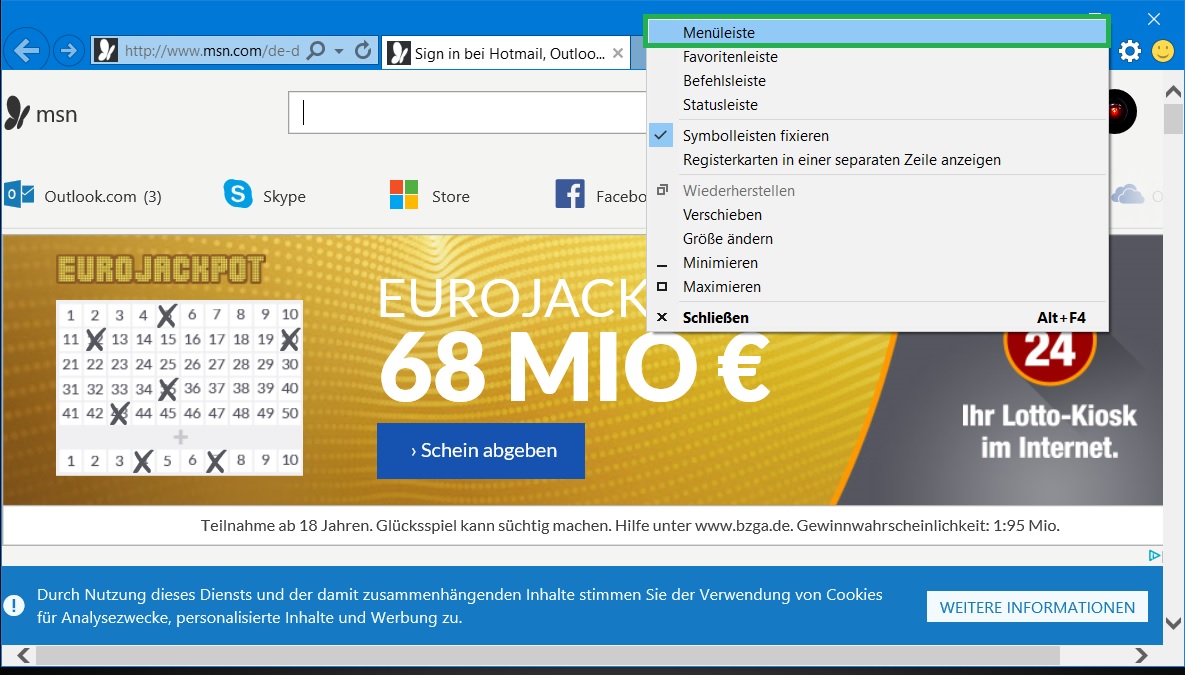Image resolution: width=1185 pixels, height=675 pixels.
Task: Click the OneDrive cloud icon
Action: coord(1128,195)
